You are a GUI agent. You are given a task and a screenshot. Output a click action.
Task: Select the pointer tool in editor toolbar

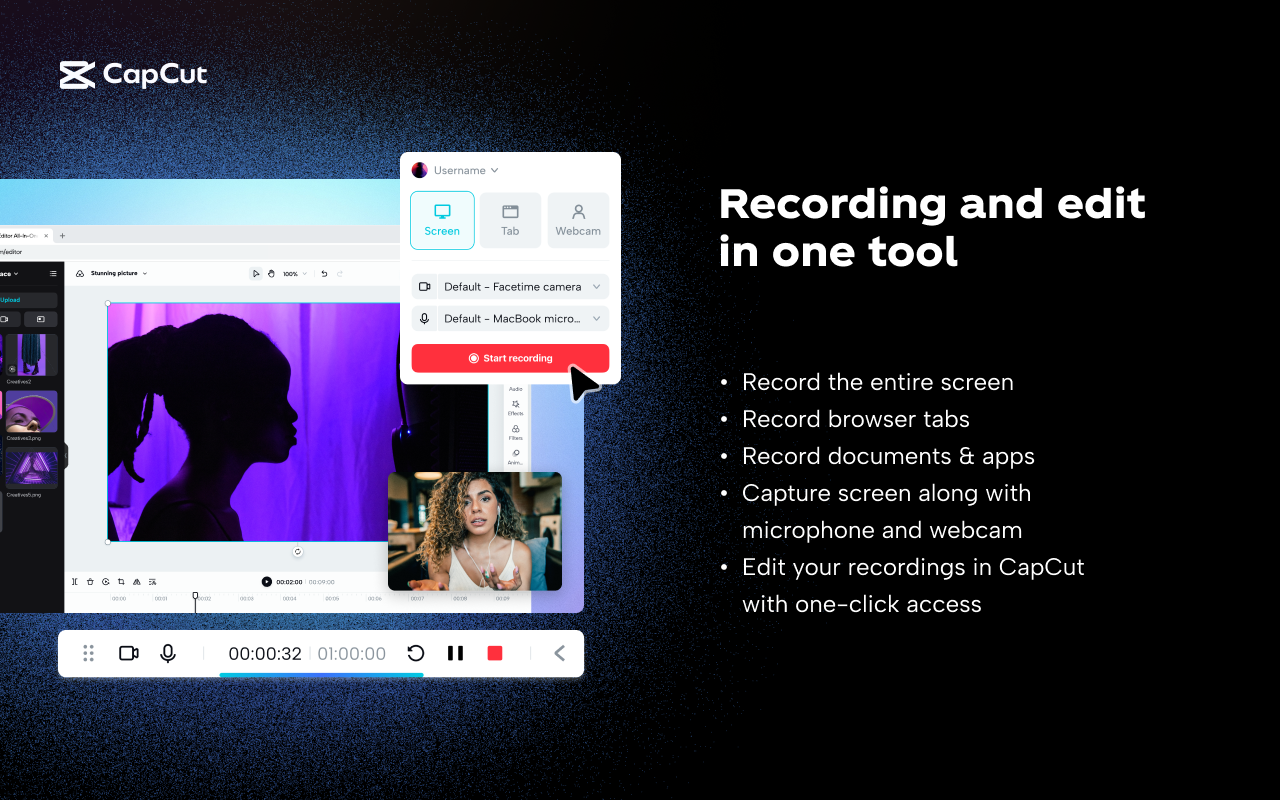(x=256, y=273)
